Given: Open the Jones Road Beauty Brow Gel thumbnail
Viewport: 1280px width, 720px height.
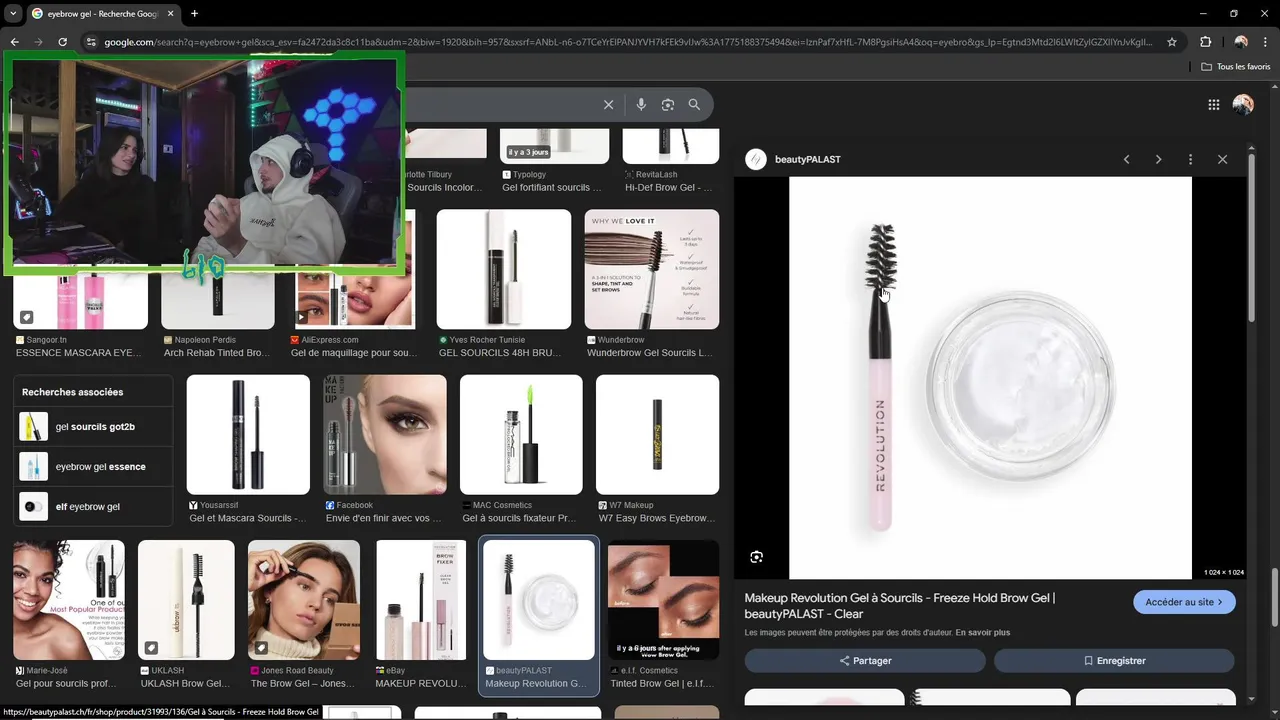Looking at the screenshot, I should (x=304, y=600).
